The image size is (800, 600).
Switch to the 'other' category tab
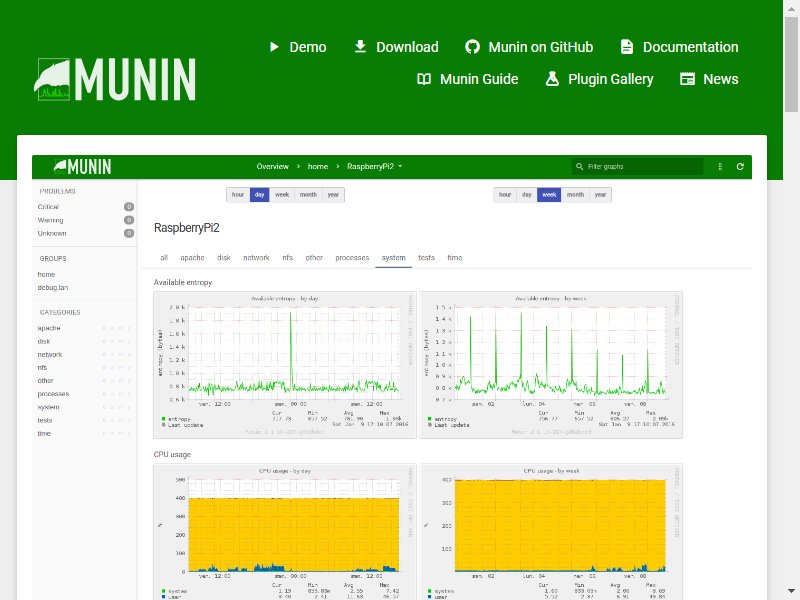tap(314, 258)
